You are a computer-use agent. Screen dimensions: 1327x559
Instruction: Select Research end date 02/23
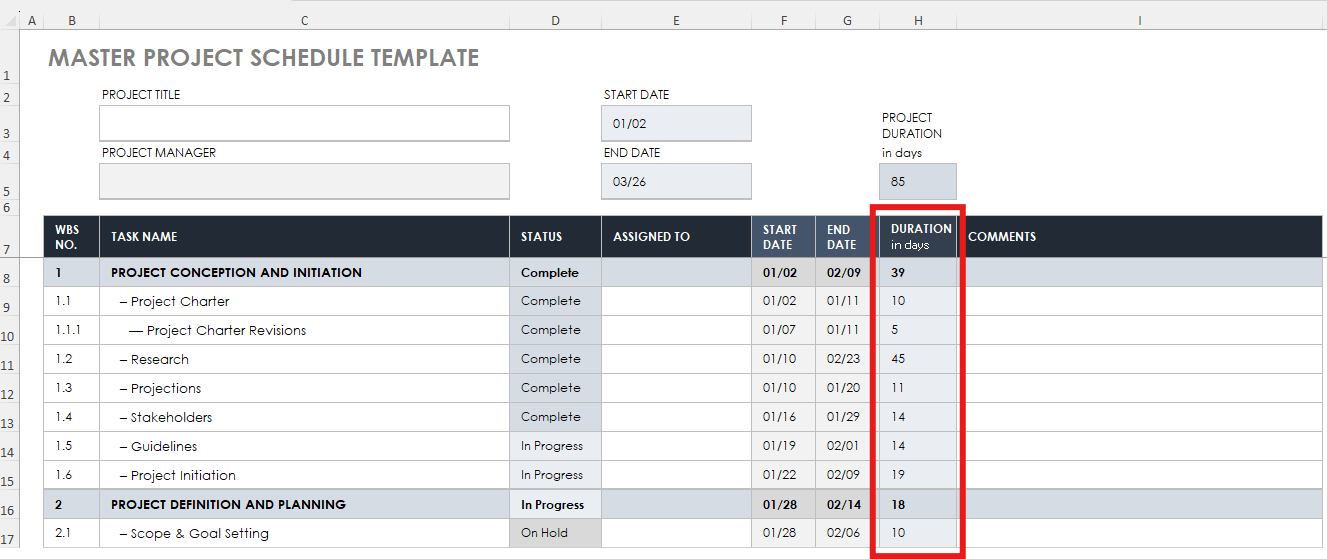tap(847, 359)
